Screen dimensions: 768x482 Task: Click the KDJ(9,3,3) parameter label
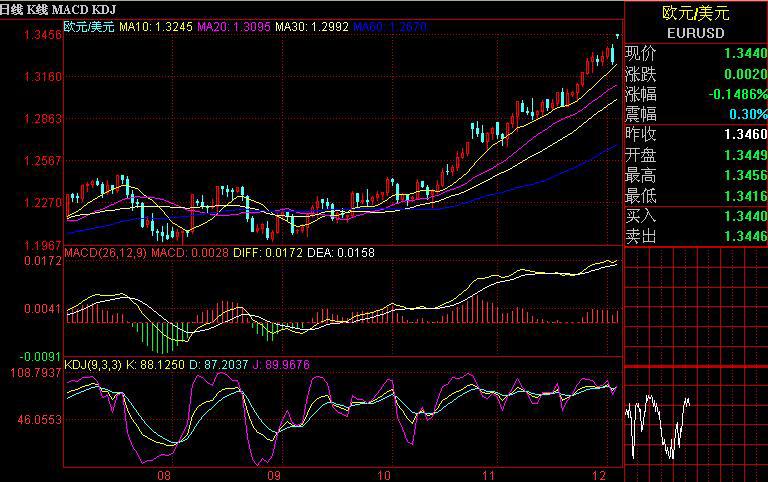pyautogui.click(x=93, y=365)
